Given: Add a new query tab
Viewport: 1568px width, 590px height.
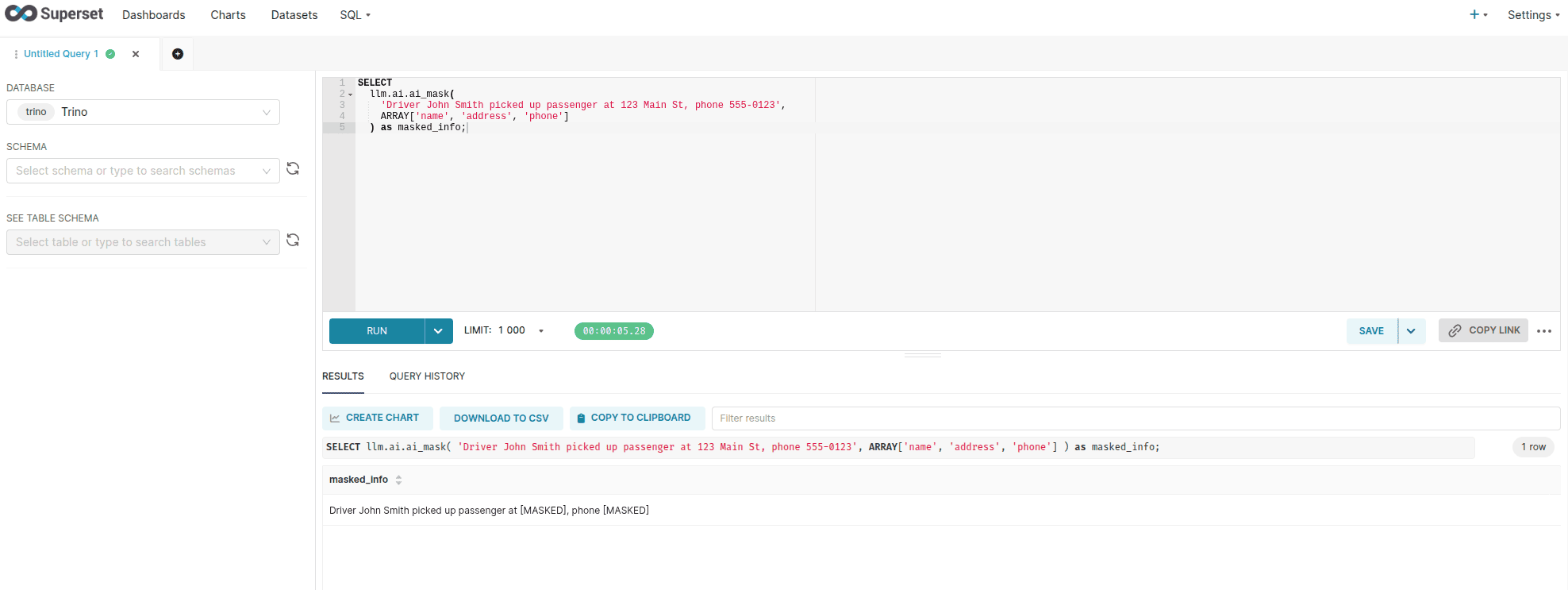Looking at the screenshot, I should click(x=178, y=54).
